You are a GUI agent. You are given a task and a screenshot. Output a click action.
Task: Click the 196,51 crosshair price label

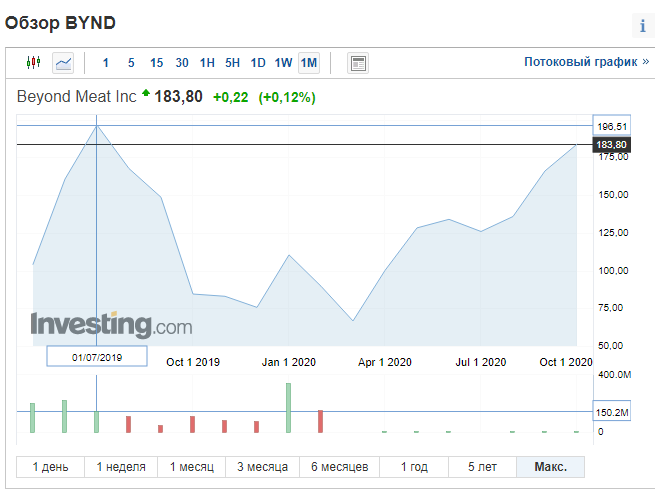[612, 126]
